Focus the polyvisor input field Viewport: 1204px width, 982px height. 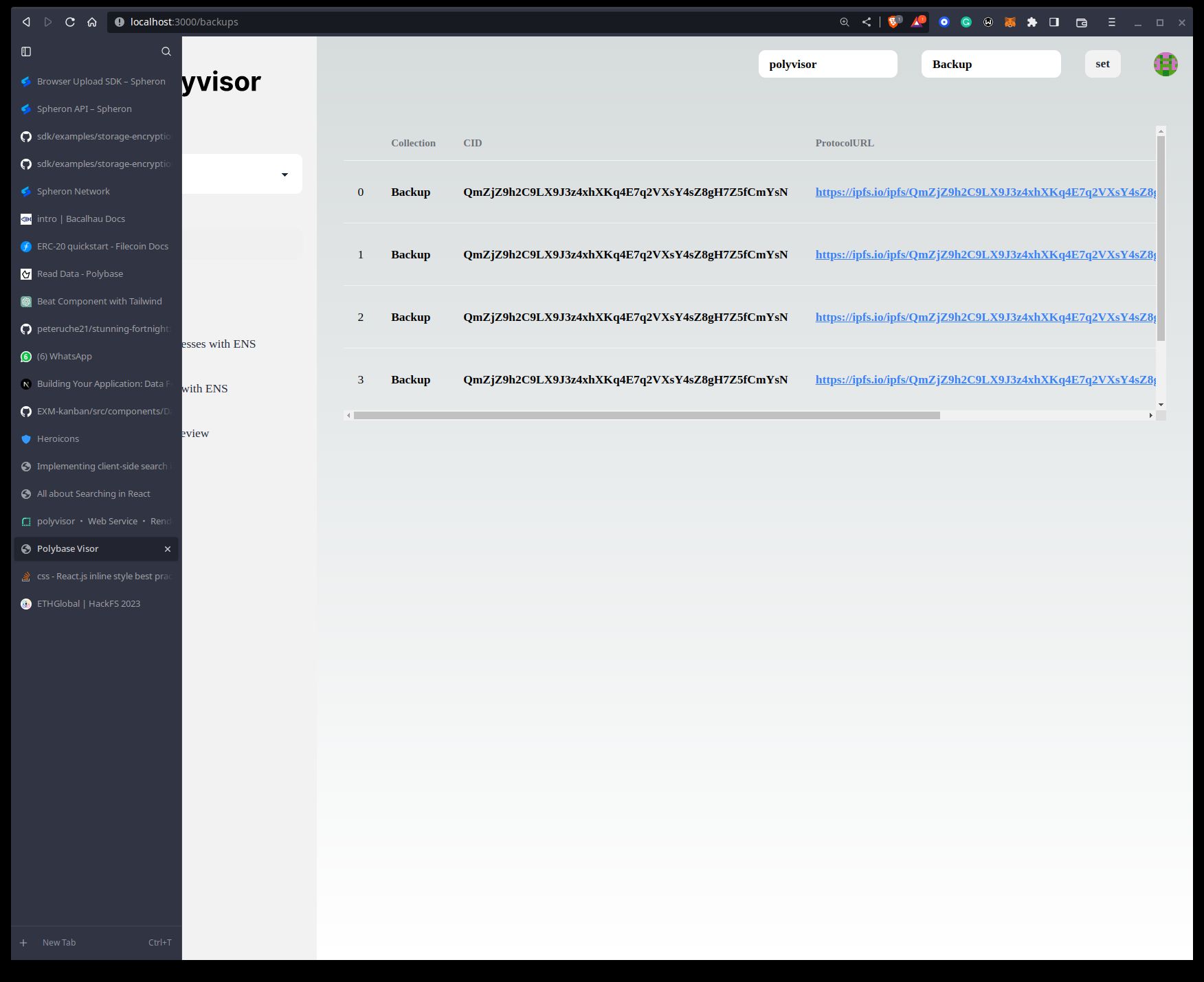click(828, 64)
